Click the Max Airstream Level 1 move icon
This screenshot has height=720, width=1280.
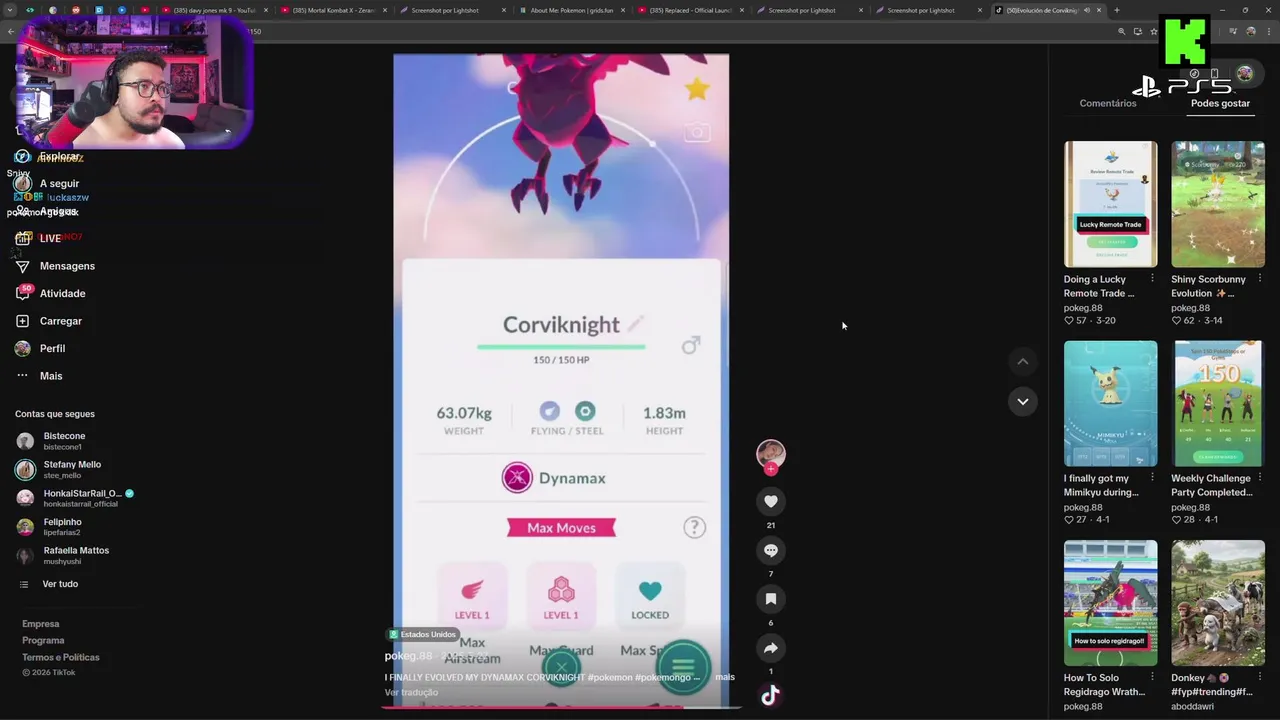coord(472,594)
